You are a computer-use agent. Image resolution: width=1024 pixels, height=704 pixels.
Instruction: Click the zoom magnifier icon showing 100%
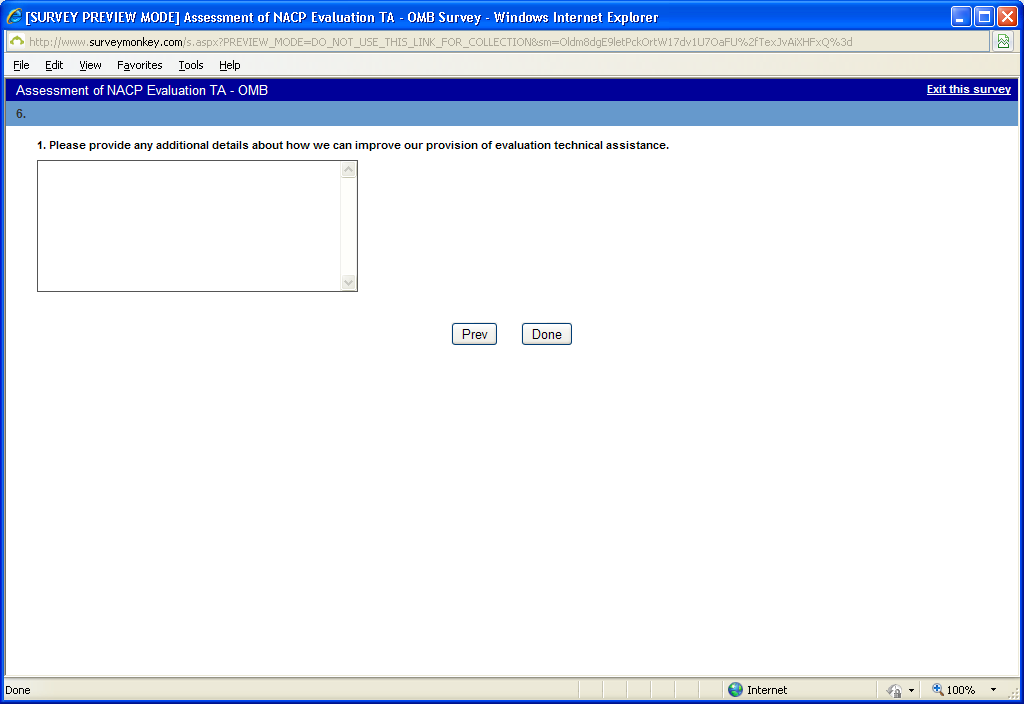(x=938, y=689)
